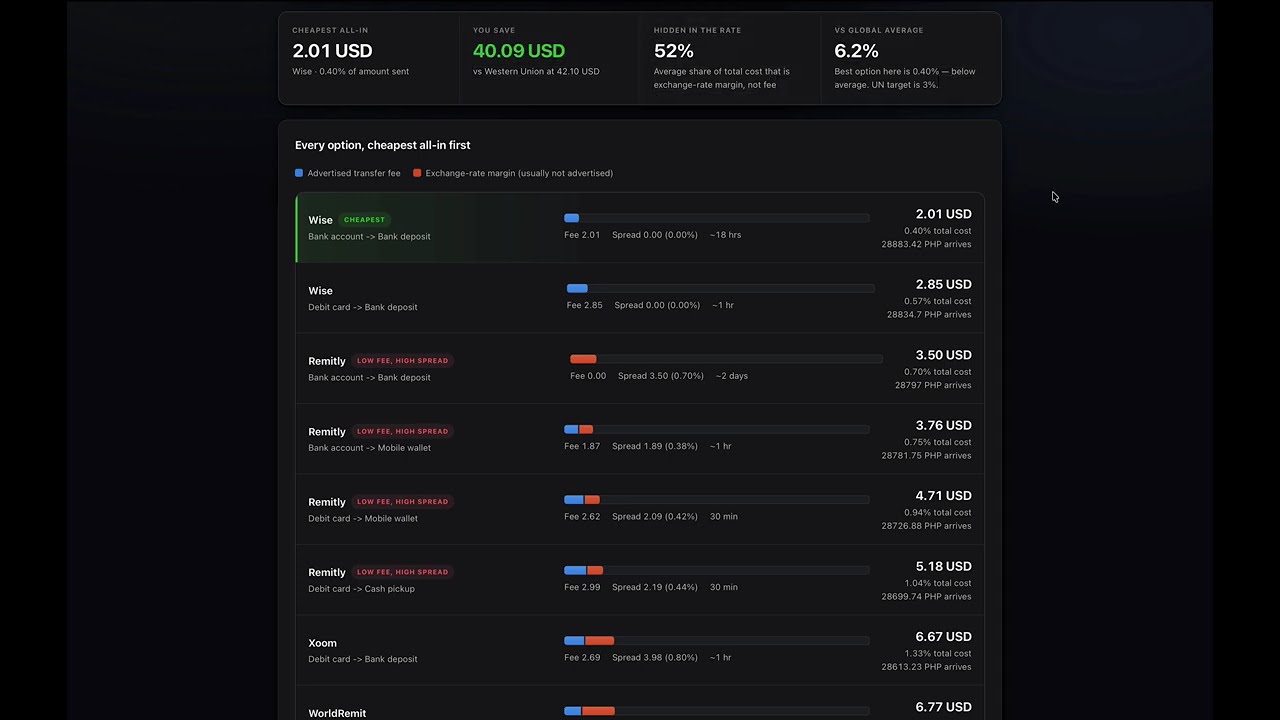1280x720 pixels.
Task: Open the Remitly 'Debit card -> Cash pickup' option
Action: coord(640,580)
